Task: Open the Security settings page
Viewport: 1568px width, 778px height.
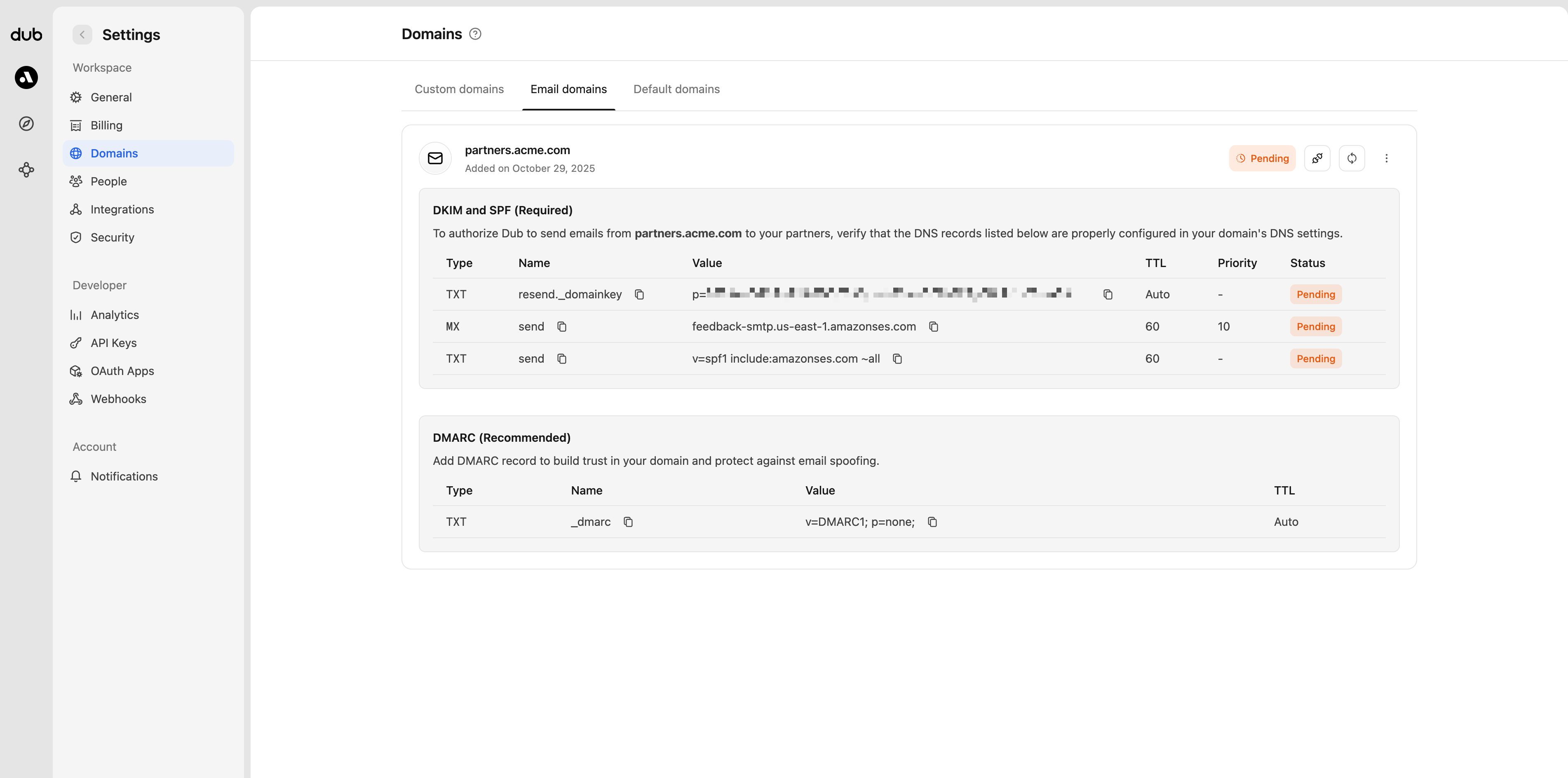Action: [x=112, y=237]
